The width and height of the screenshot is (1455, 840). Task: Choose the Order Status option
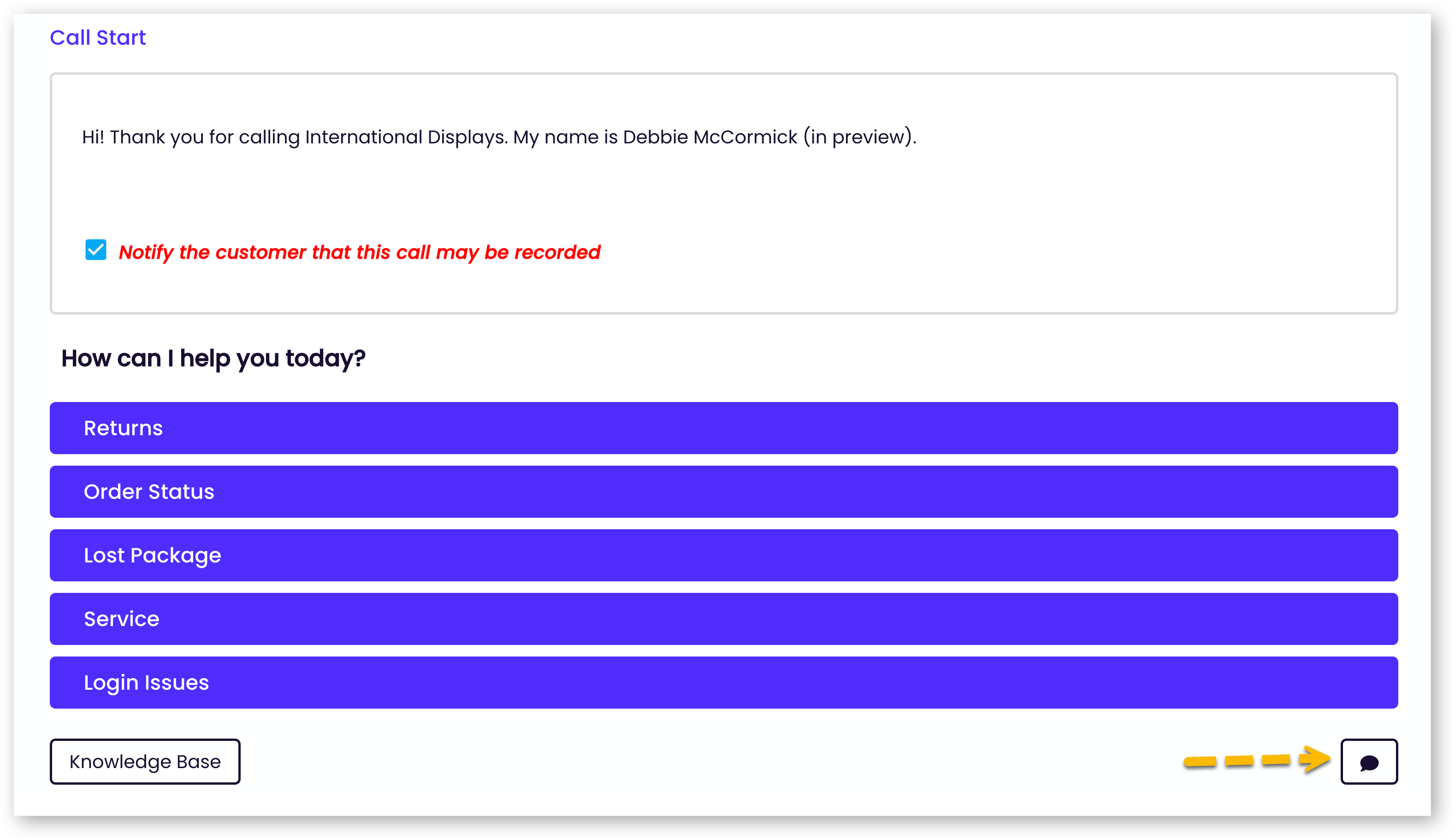[x=723, y=491]
